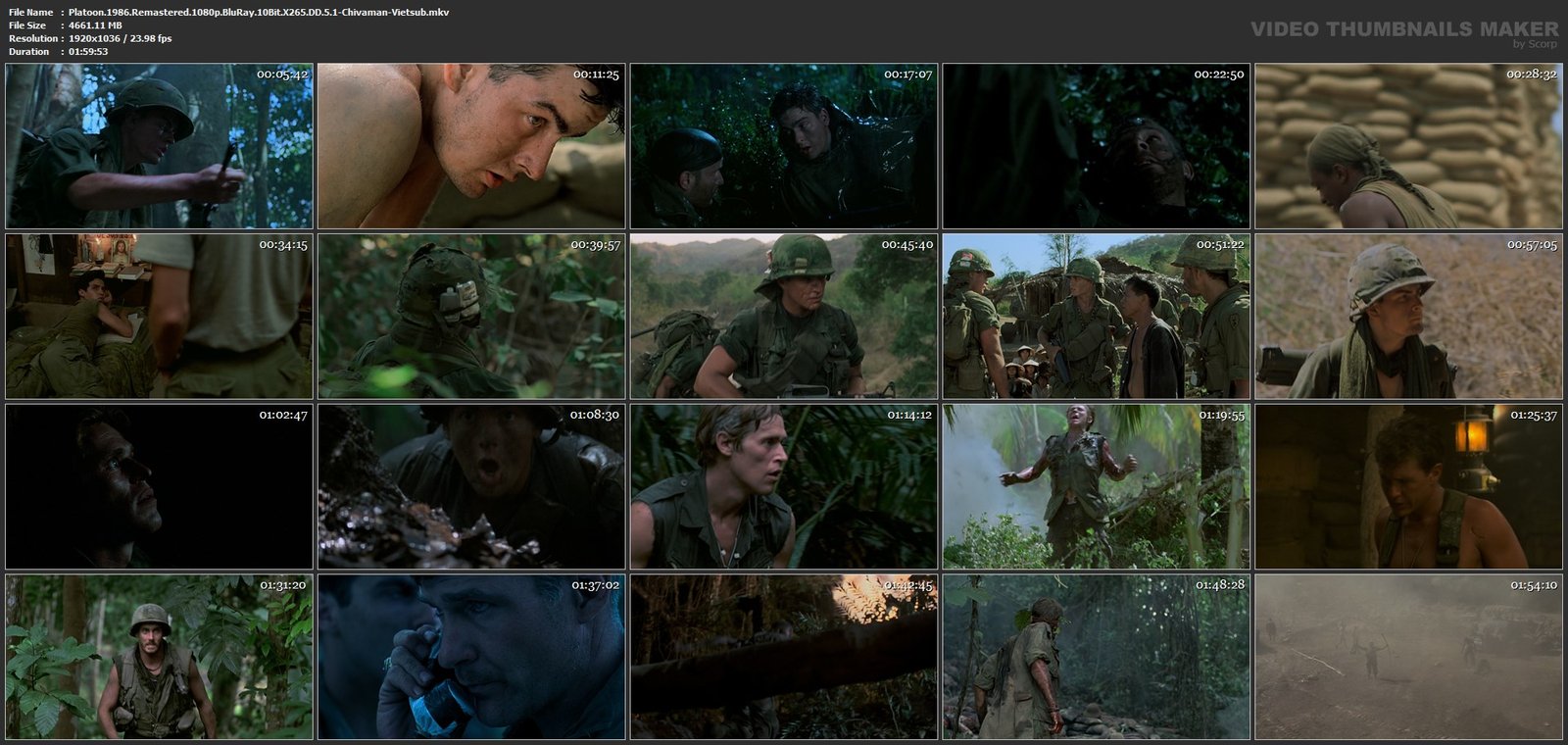Open the thumbnail timestamped 00:34:15

pos(159,316)
